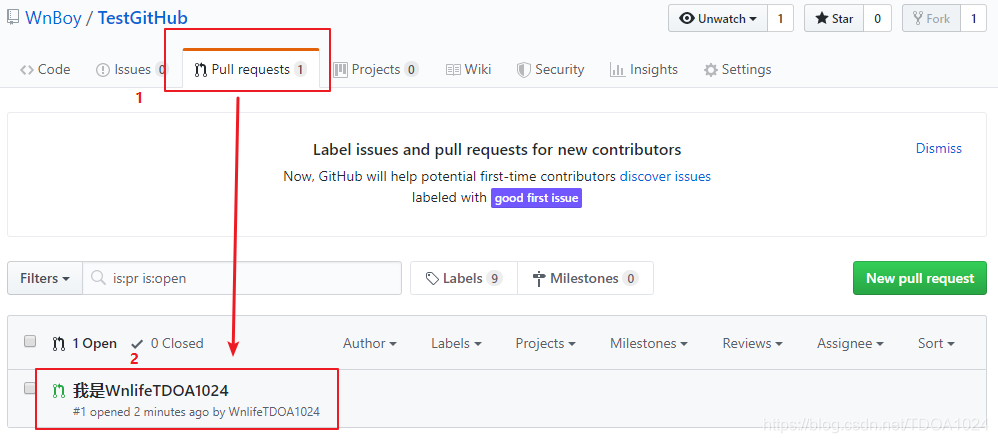Open the 我是WnlifeTDOA1024 pull request title
998x443 pixels.
(x=150, y=390)
